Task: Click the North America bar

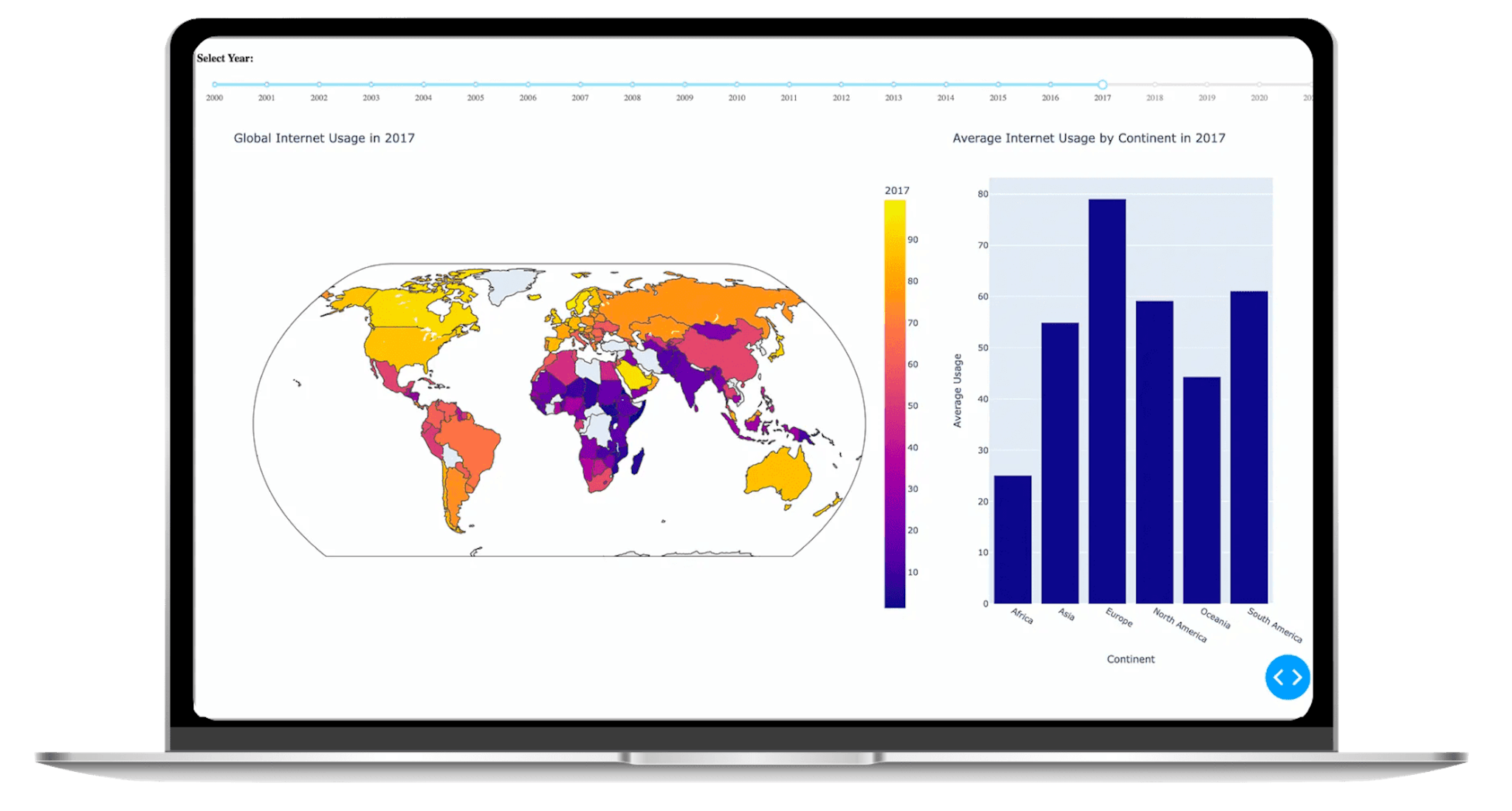Action: (x=1154, y=452)
